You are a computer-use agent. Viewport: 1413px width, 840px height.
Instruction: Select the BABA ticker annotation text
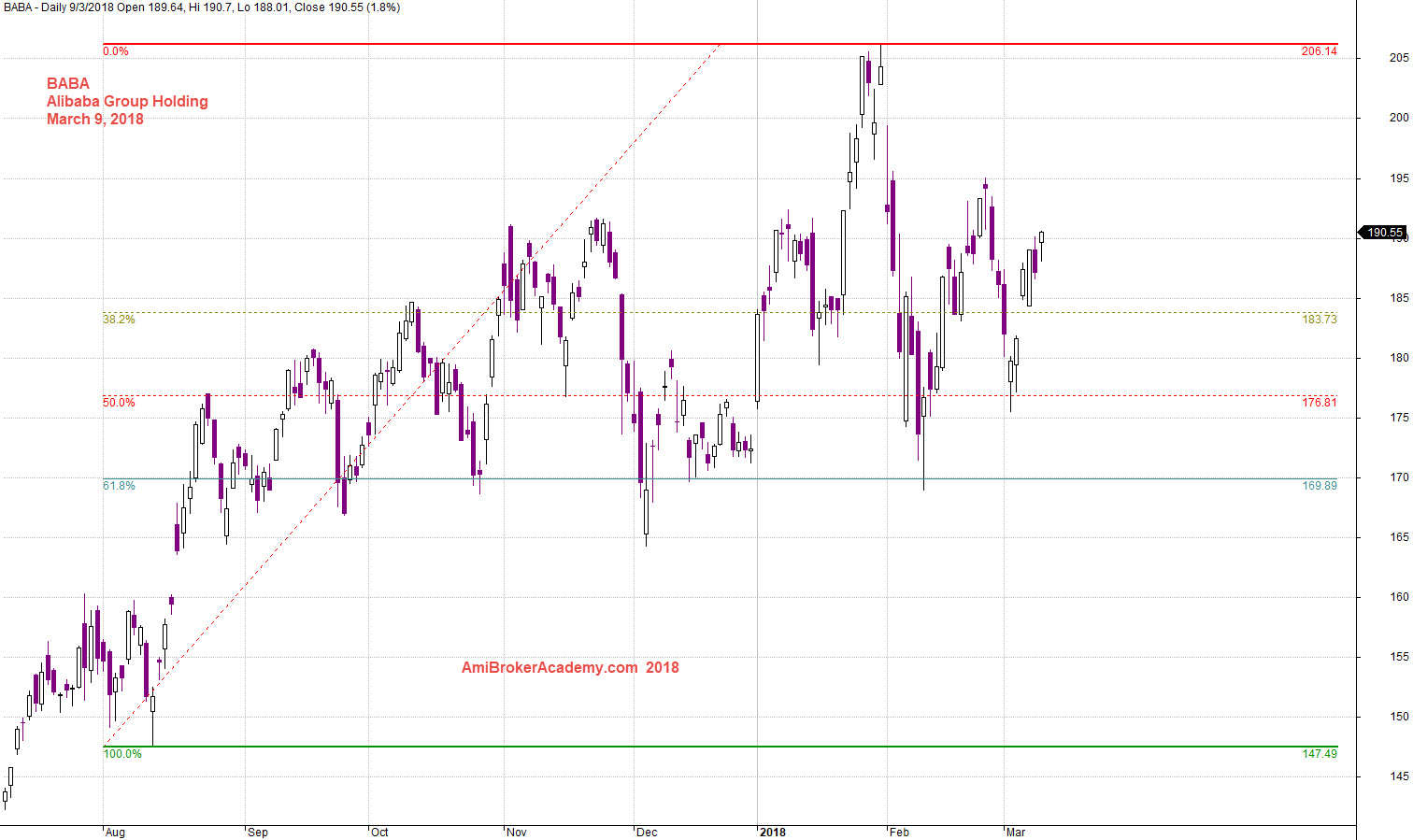(68, 84)
